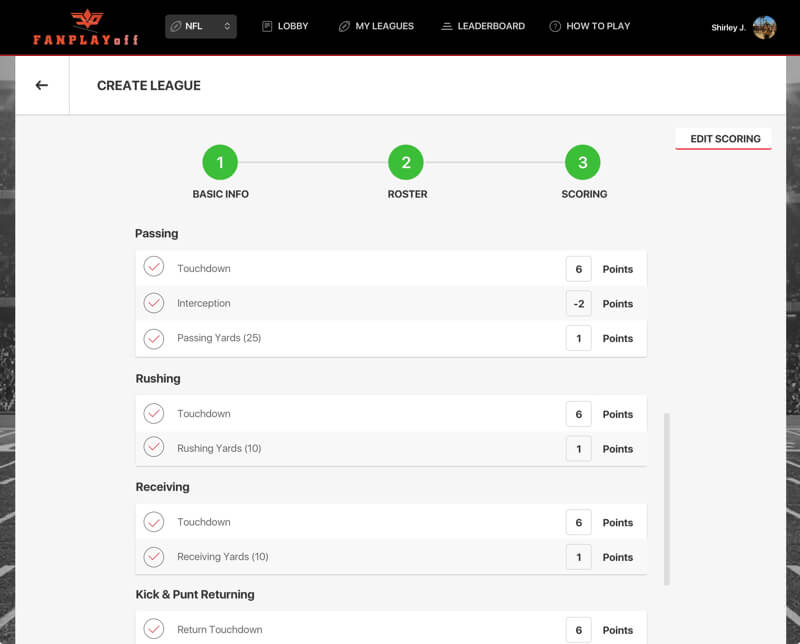Go to step 2 circle
The image size is (800, 644).
click(406, 162)
